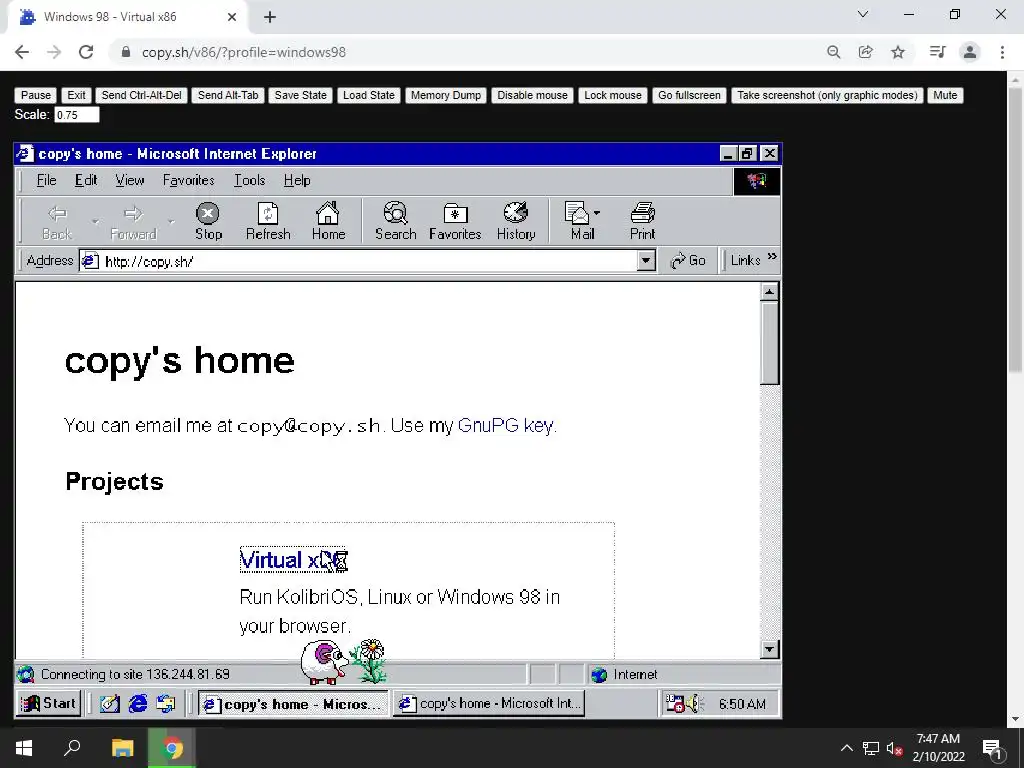Click the Task Scheduler tray icon
Image resolution: width=1024 pixels, height=768 pixels.
tap(675, 703)
